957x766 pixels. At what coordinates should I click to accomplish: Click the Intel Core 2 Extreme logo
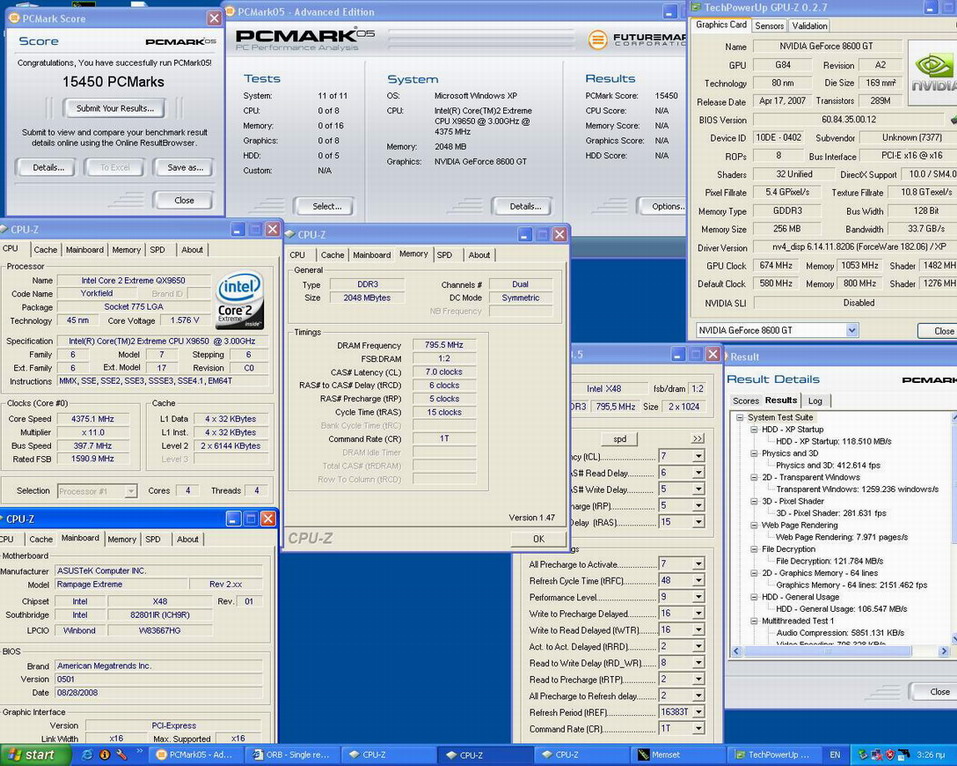tap(240, 300)
